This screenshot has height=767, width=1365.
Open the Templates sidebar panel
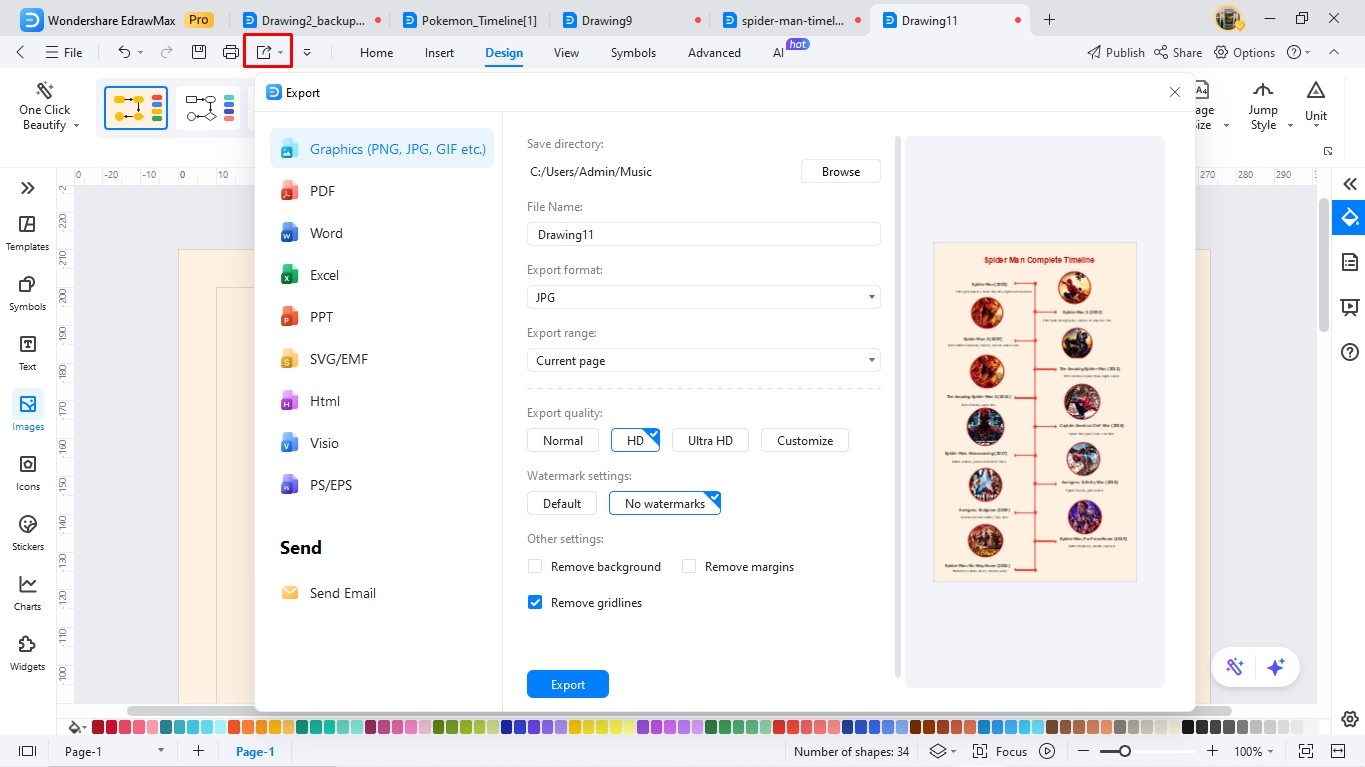28,233
